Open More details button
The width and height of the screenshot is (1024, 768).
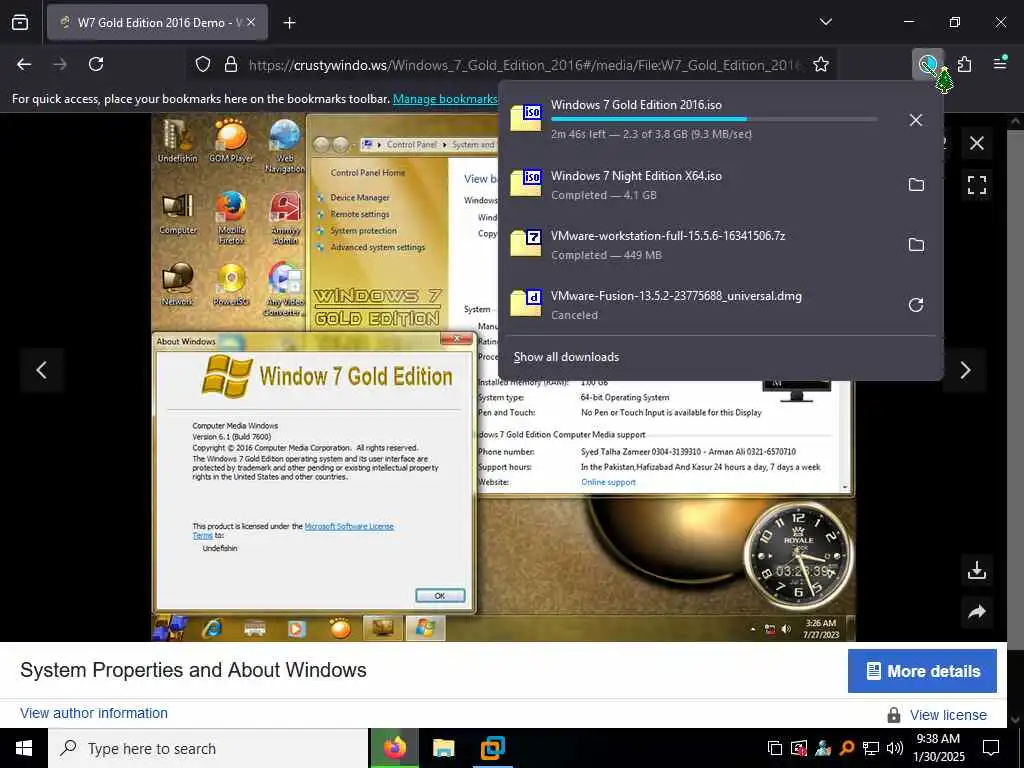click(922, 671)
